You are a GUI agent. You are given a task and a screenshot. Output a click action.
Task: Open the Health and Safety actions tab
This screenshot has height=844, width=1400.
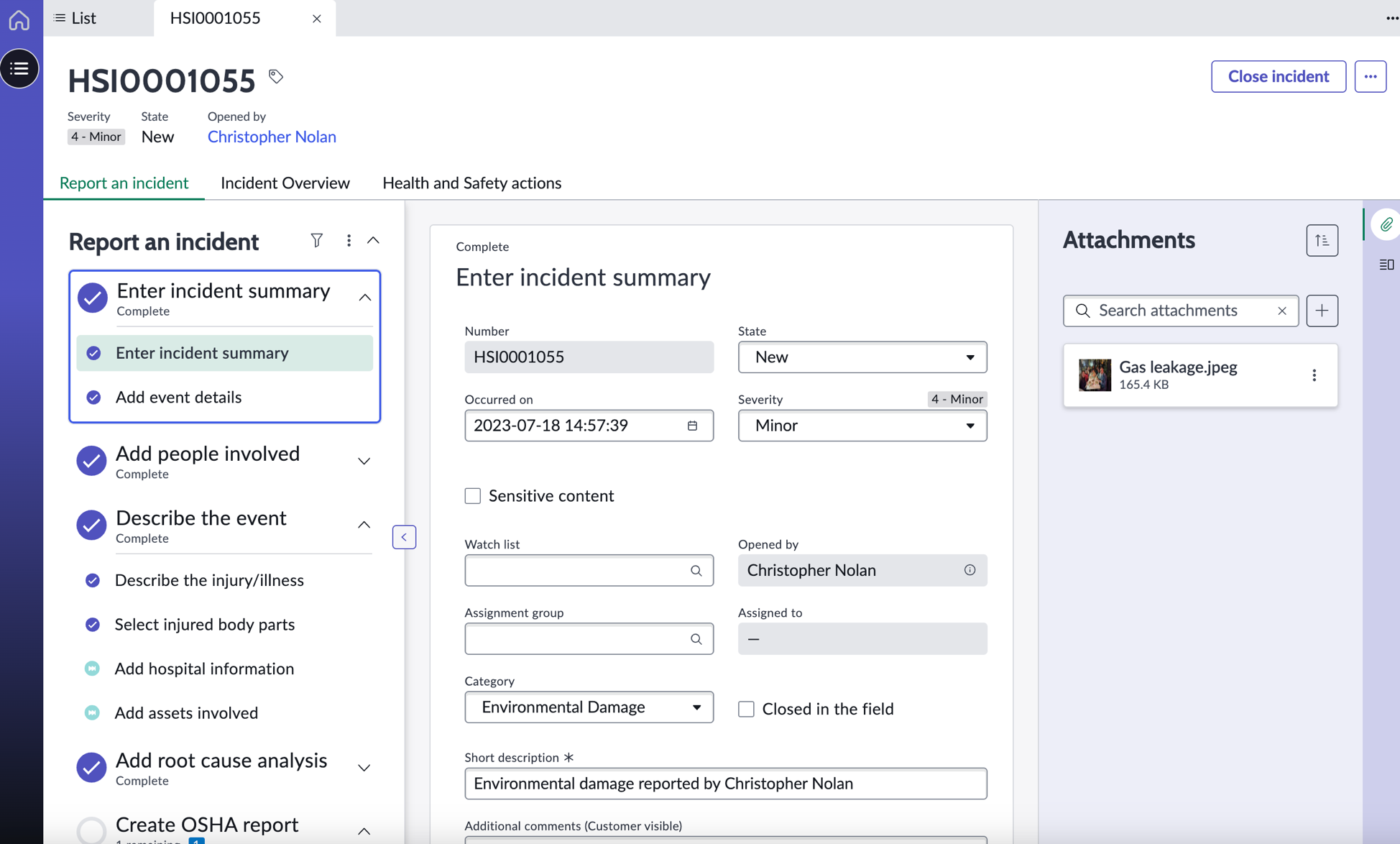(x=471, y=183)
